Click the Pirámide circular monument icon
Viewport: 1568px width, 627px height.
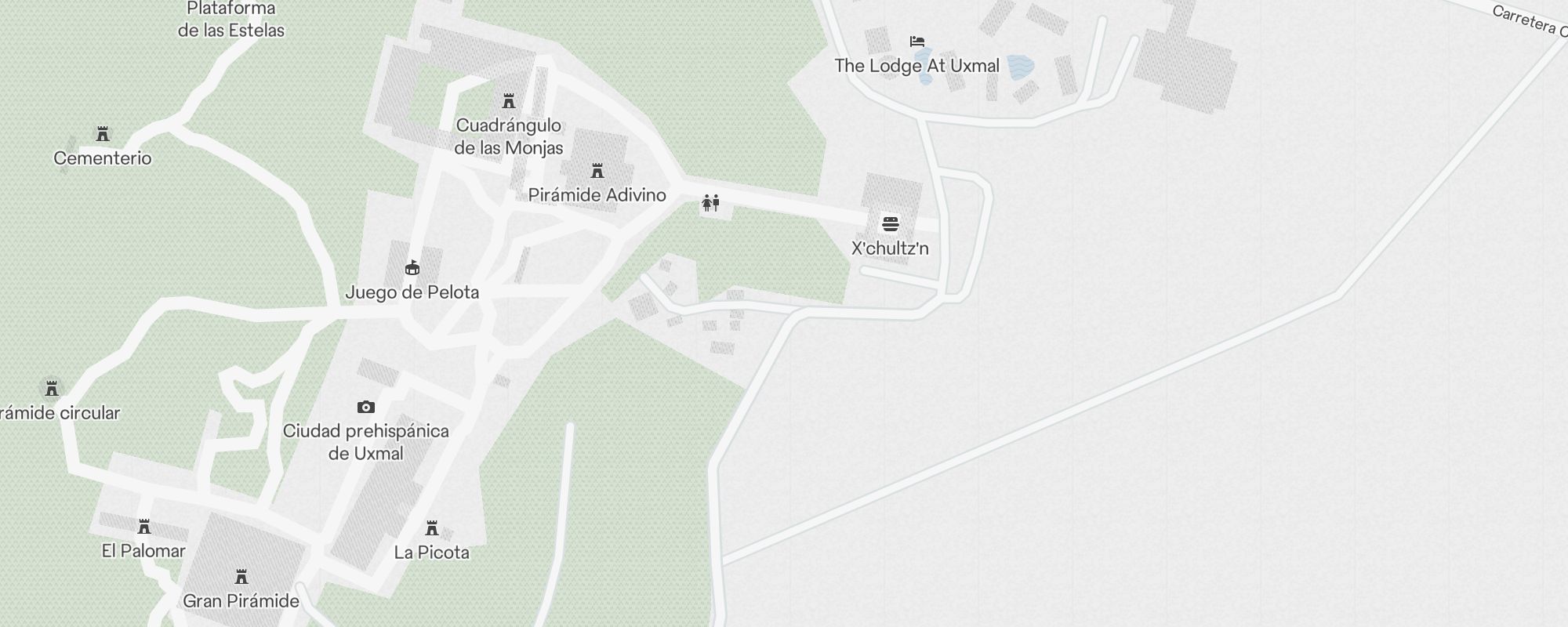click(x=52, y=389)
